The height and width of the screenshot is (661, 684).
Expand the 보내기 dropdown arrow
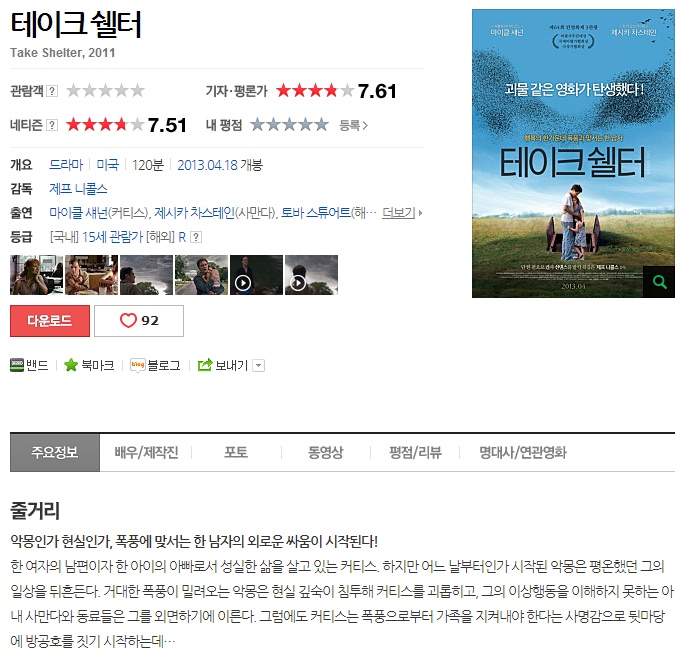click(259, 365)
